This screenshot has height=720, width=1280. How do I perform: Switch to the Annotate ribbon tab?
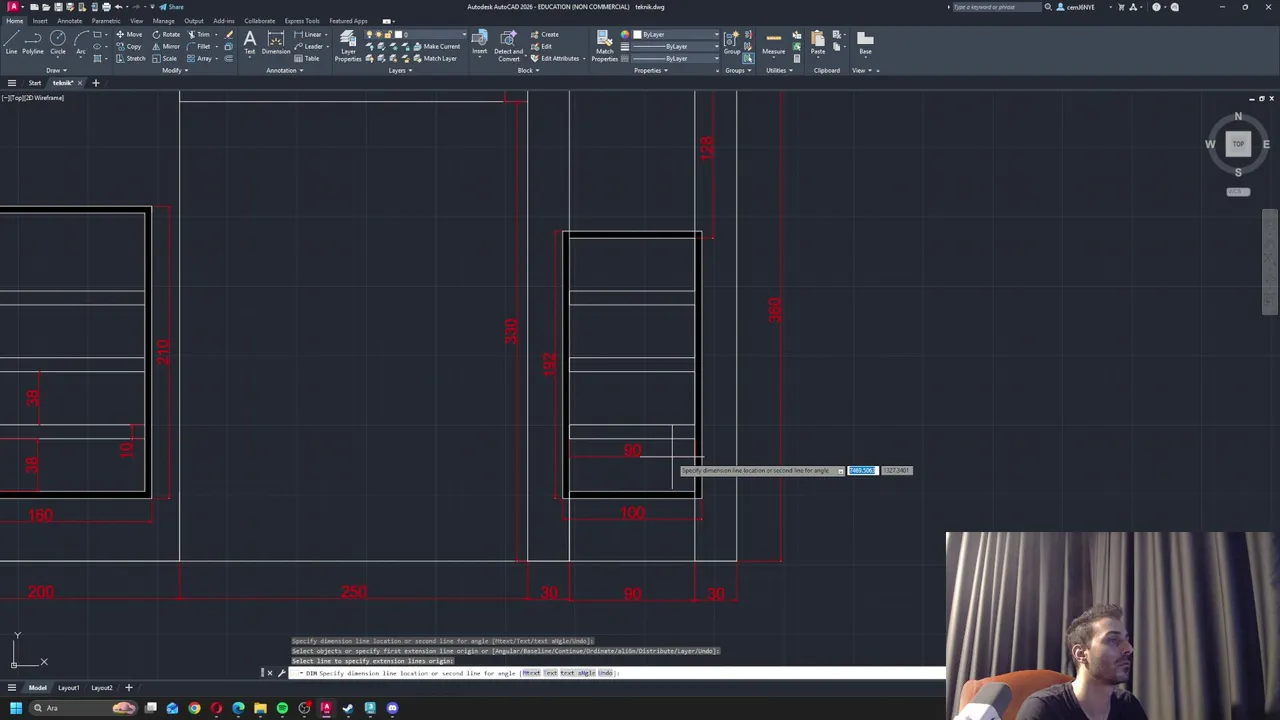(70, 20)
